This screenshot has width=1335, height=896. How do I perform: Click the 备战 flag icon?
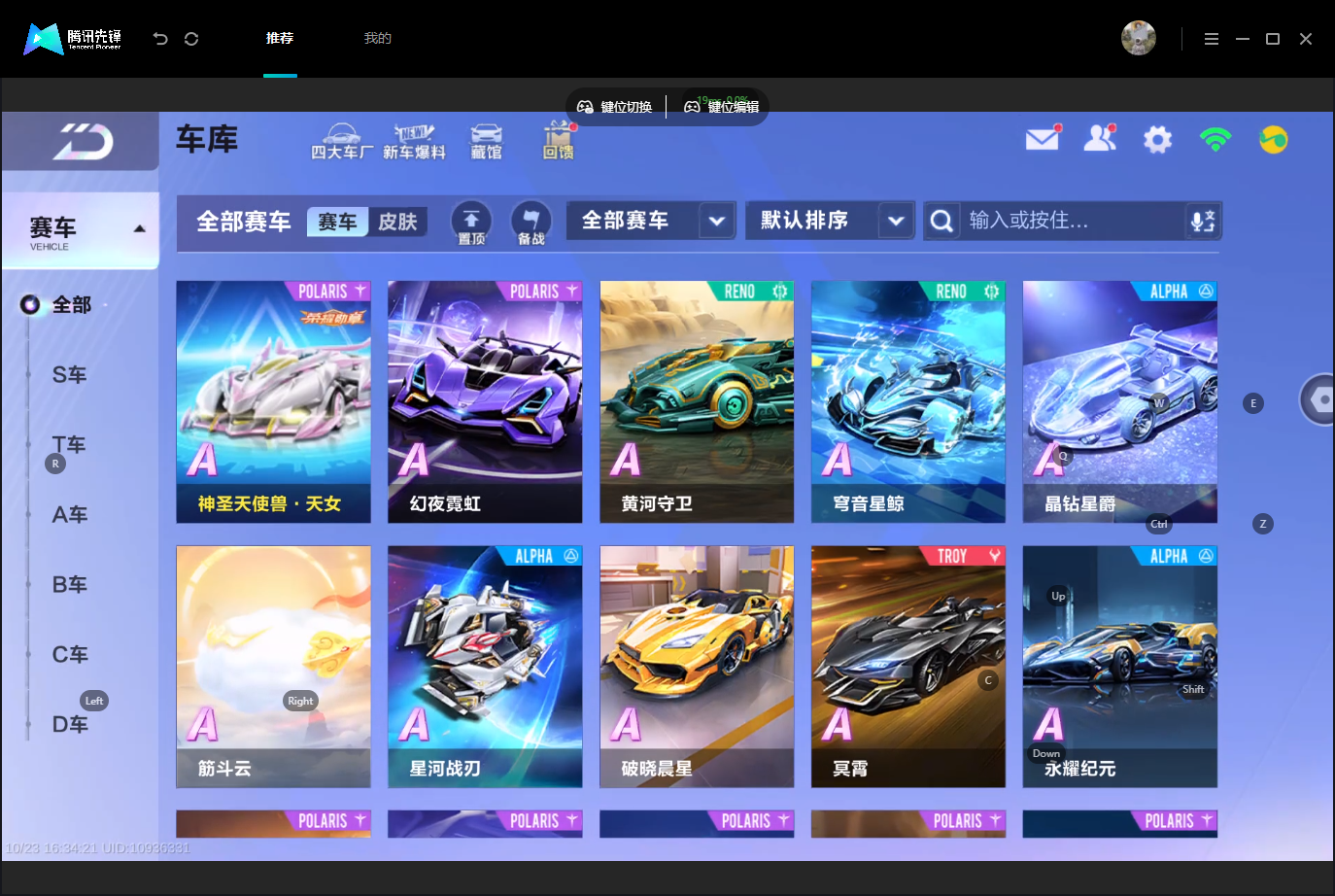[x=531, y=223]
